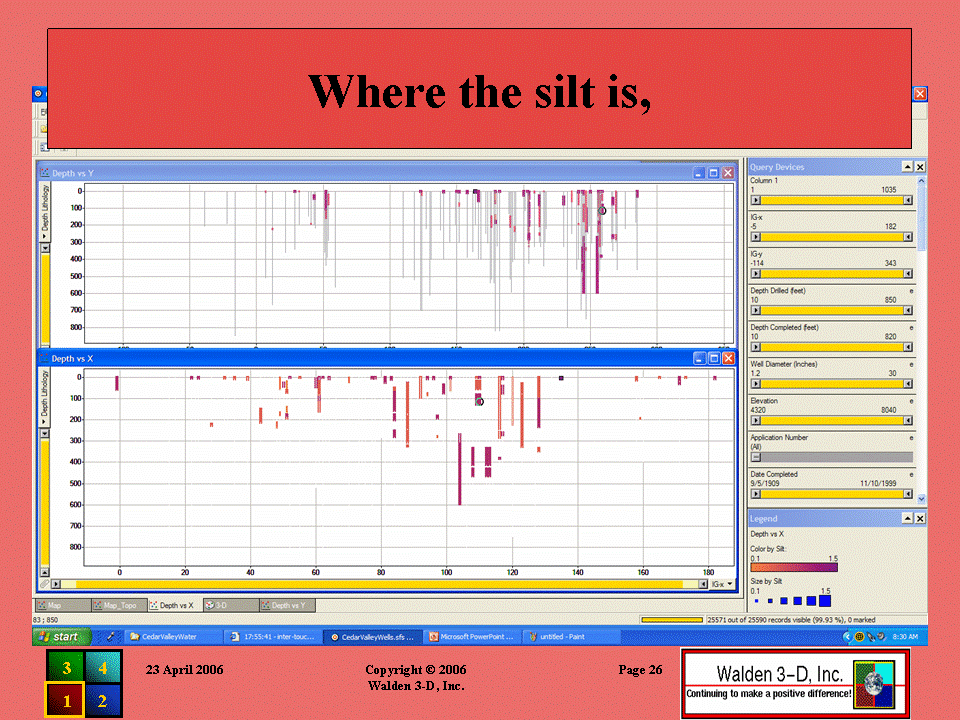Click the slide navigation quadrant 3 icon
Viewport: 960px width, 720px height.
(x=66, y=669)
